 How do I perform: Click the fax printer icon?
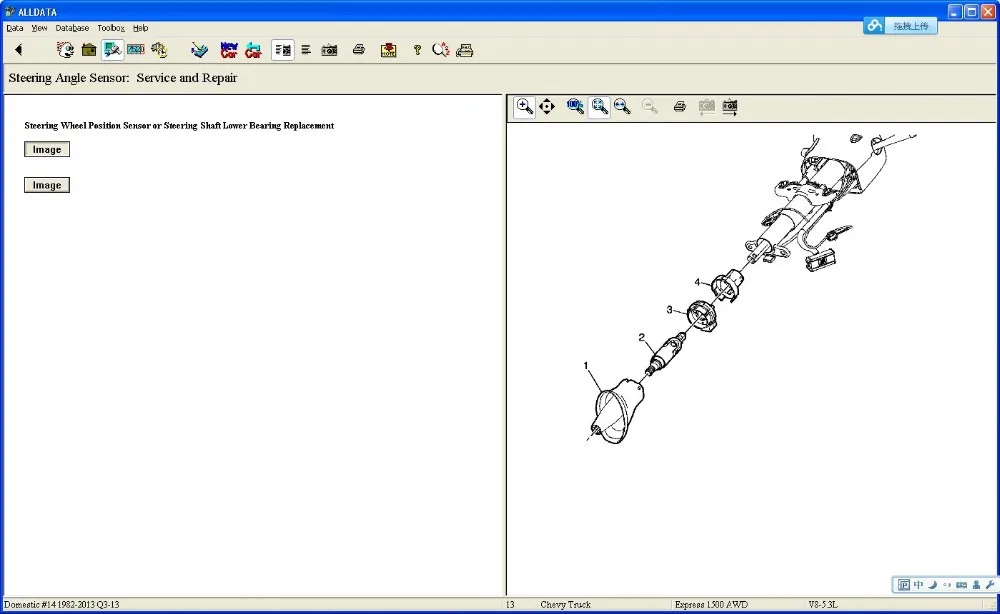click(465, 50)
